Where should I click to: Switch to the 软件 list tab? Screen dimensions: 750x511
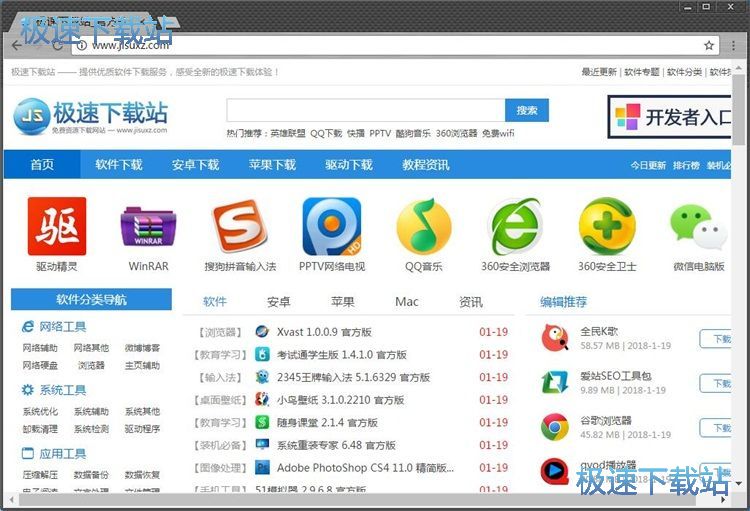coord(215,301)
